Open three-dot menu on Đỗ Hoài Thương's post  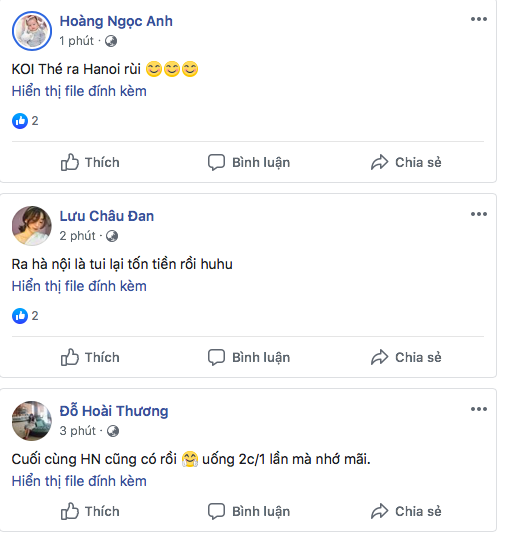point(479,409)
